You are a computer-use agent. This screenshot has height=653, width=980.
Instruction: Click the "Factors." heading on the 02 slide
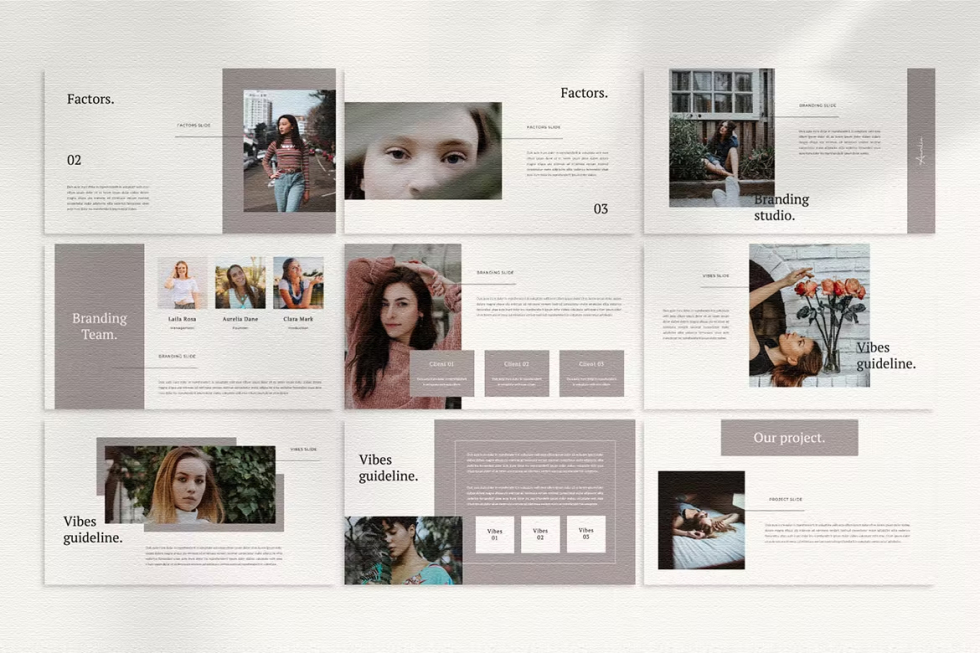[x=91, y=99]
